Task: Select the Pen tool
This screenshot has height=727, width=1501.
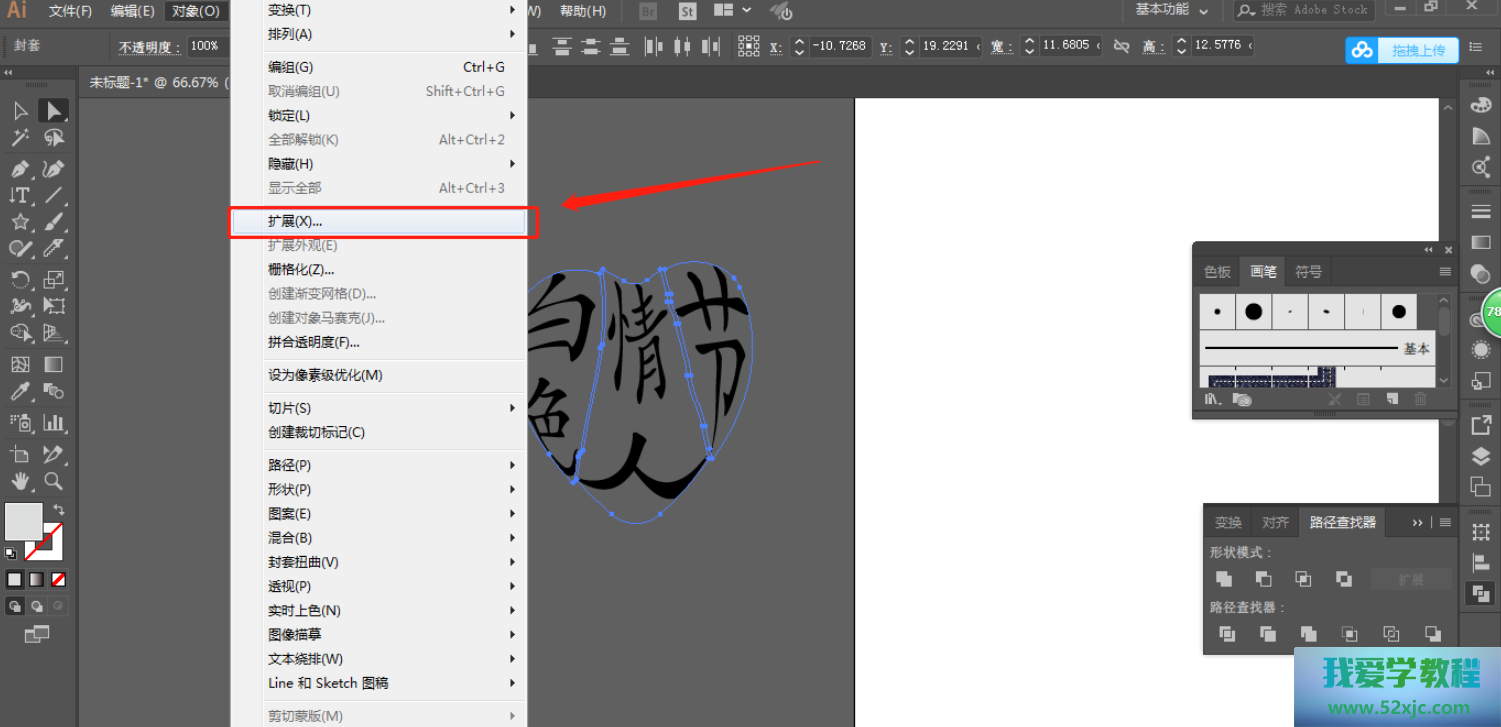Action: click(20, 169)
